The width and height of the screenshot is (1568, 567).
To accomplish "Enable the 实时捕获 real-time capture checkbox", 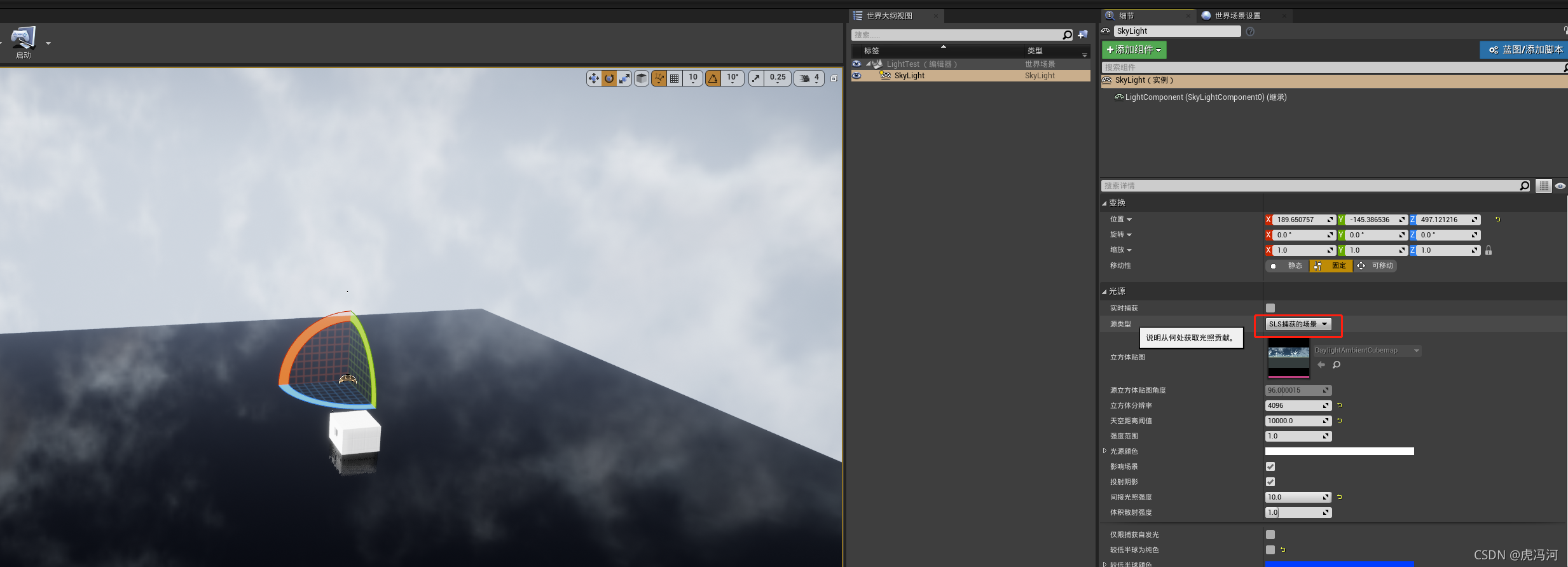I will pyautogui.click(x=1270, y=308).
